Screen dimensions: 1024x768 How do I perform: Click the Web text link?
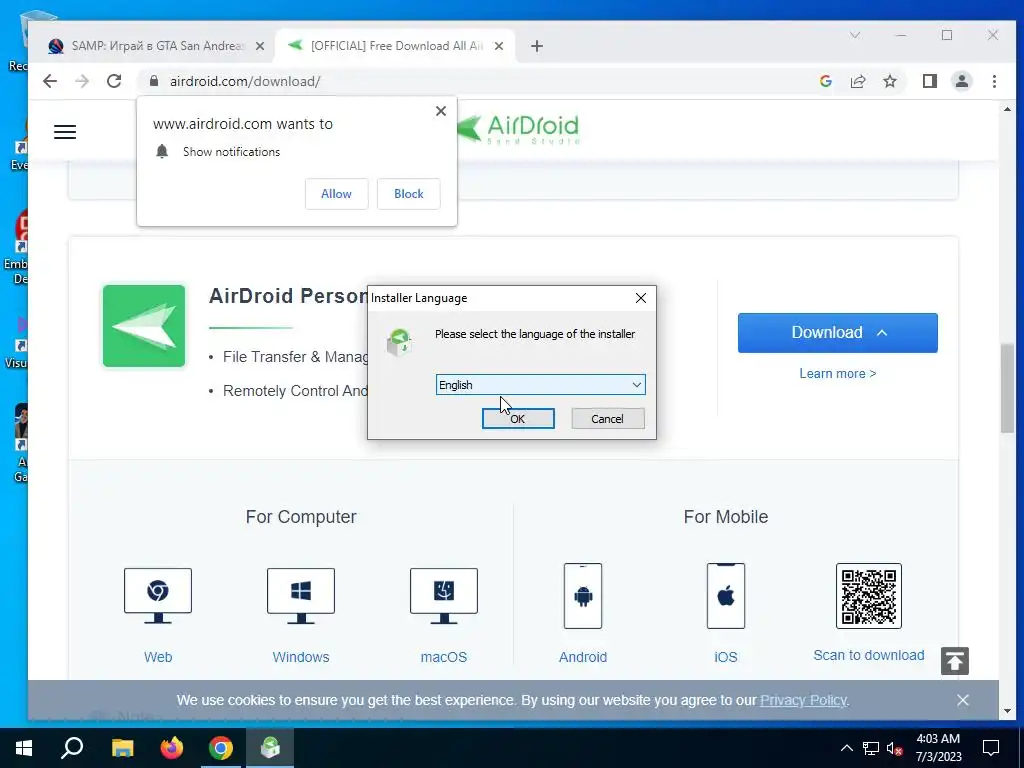point(158,657)
